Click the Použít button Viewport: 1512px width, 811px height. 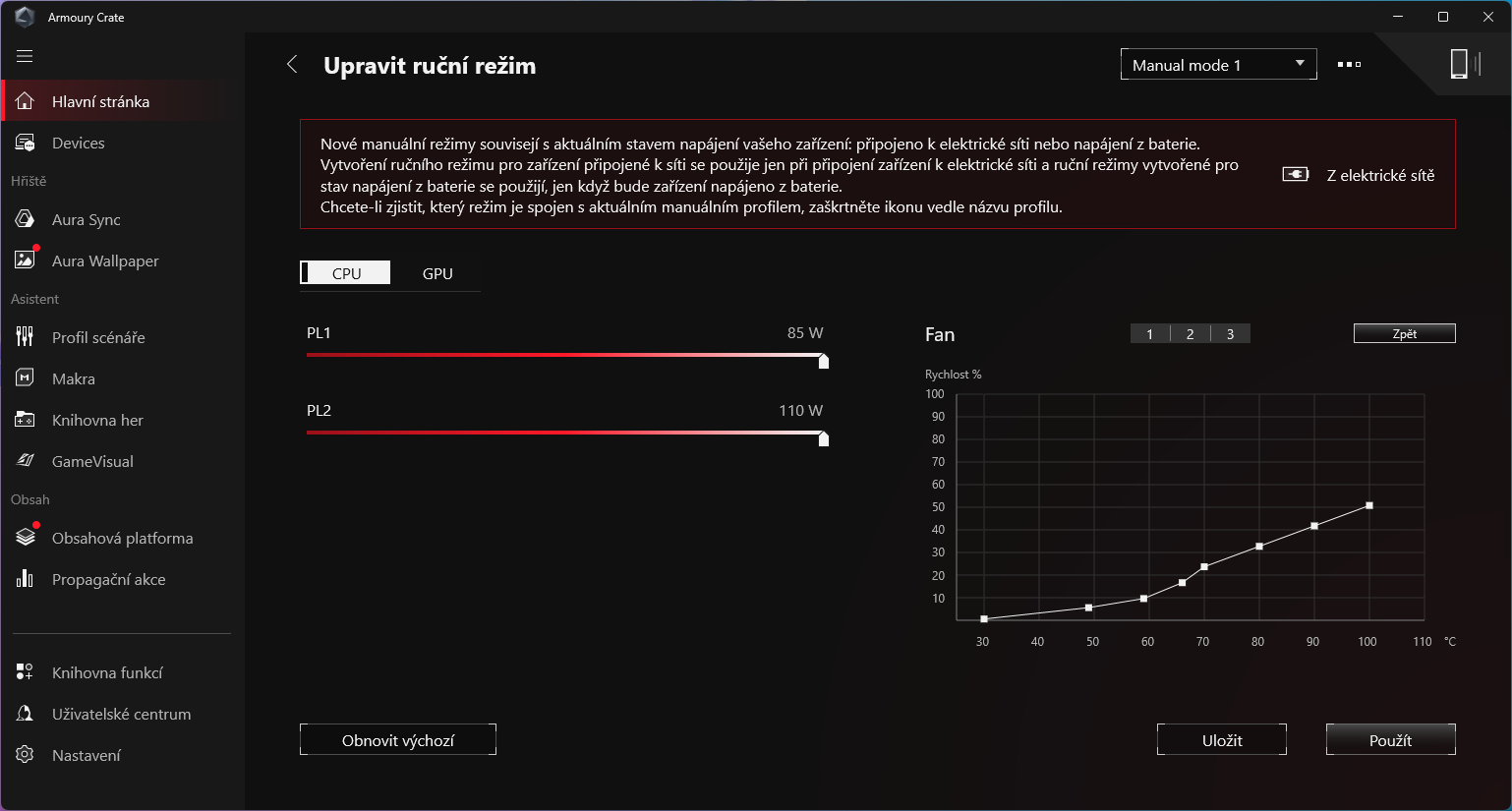1390,740
